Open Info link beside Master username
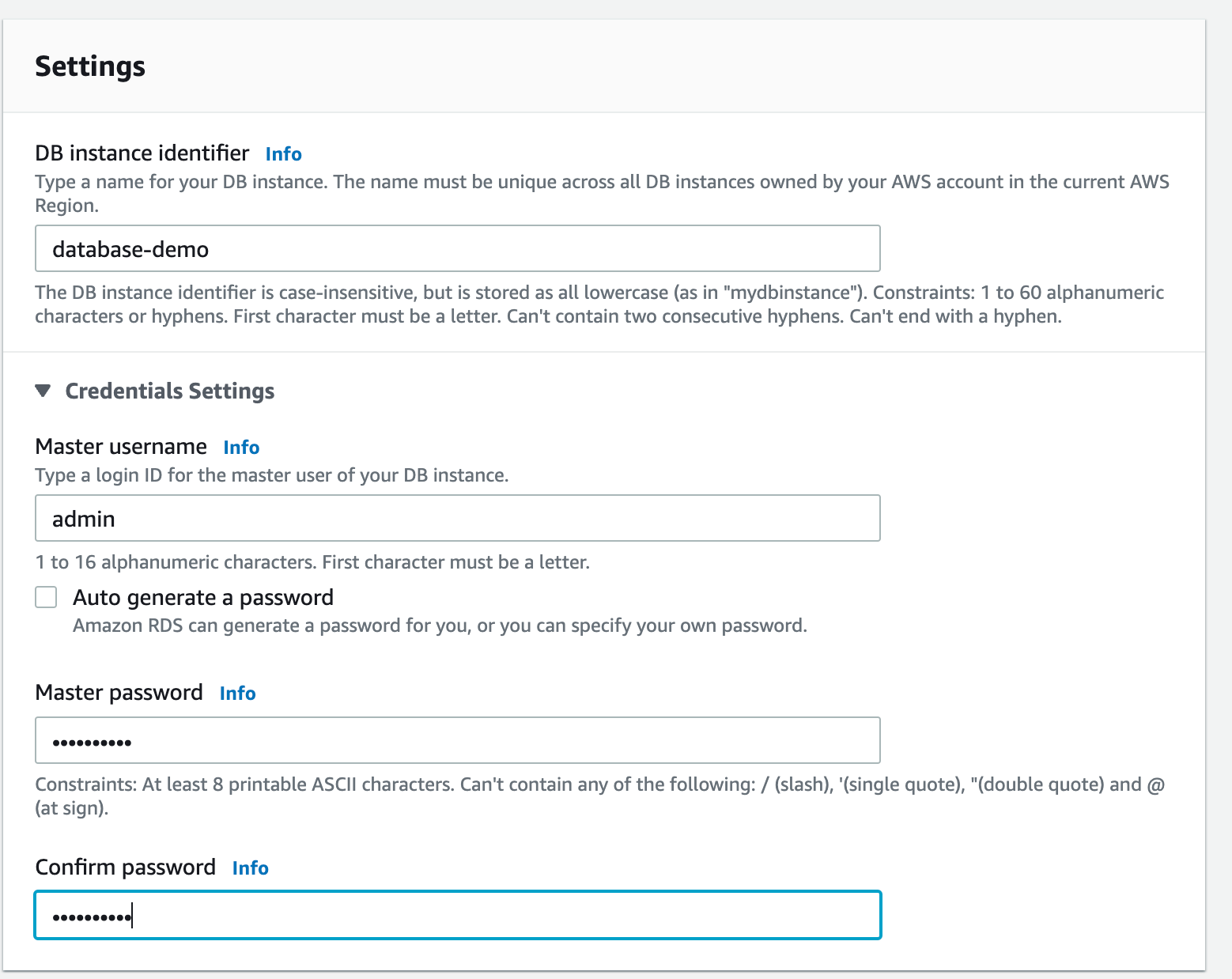 tap(241, 447)
